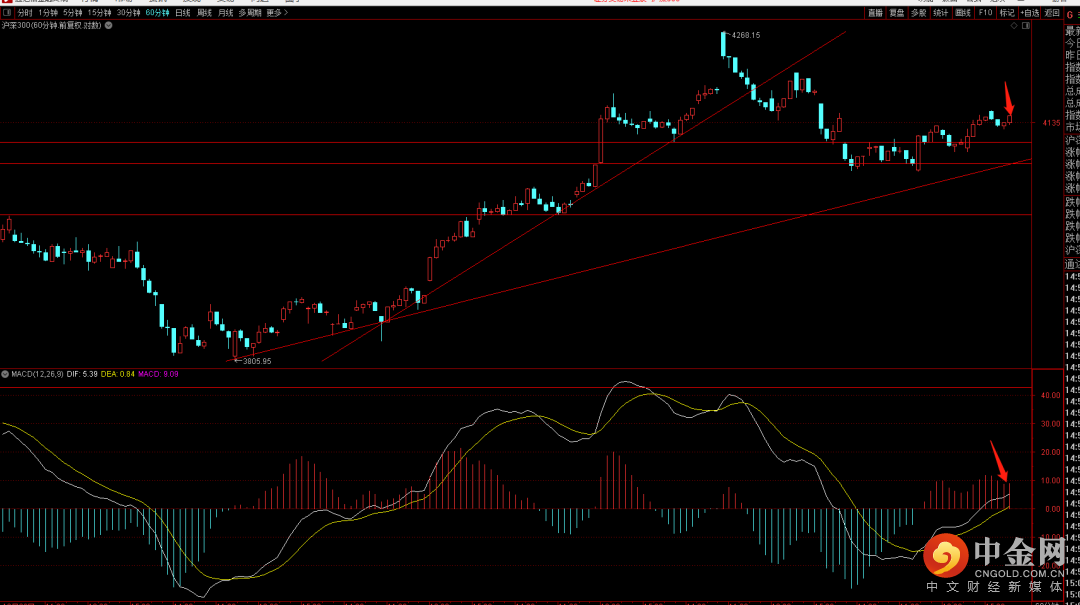
Task: Toggle the panel layout icon before 分时
Action: coord(7,13)
